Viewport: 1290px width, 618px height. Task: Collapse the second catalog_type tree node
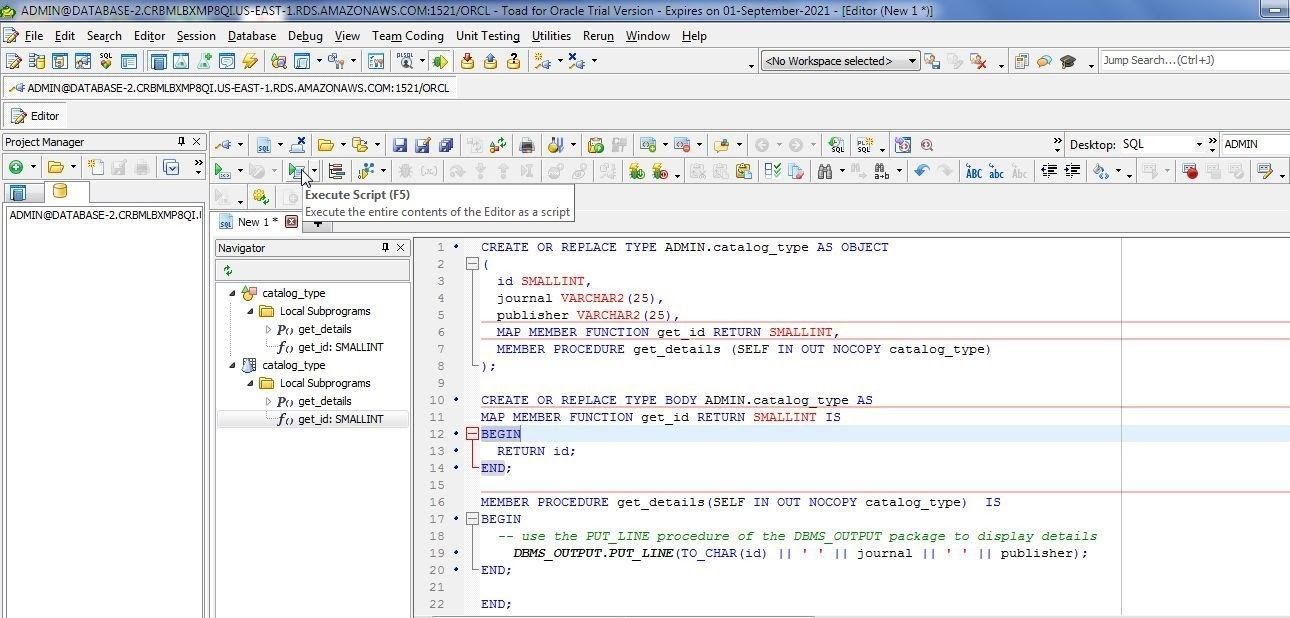(x=233, y=365)
